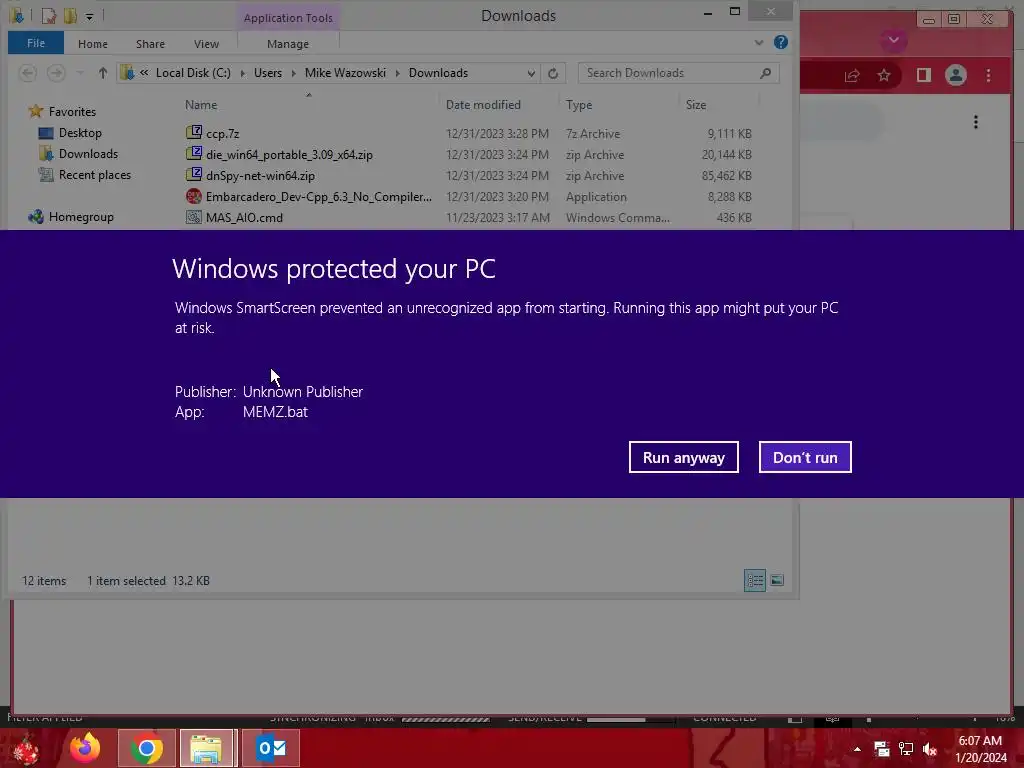Sort files by Date modified column
Image resolution: width=1024 pixels, height=768 pixels.
[483, 104]
